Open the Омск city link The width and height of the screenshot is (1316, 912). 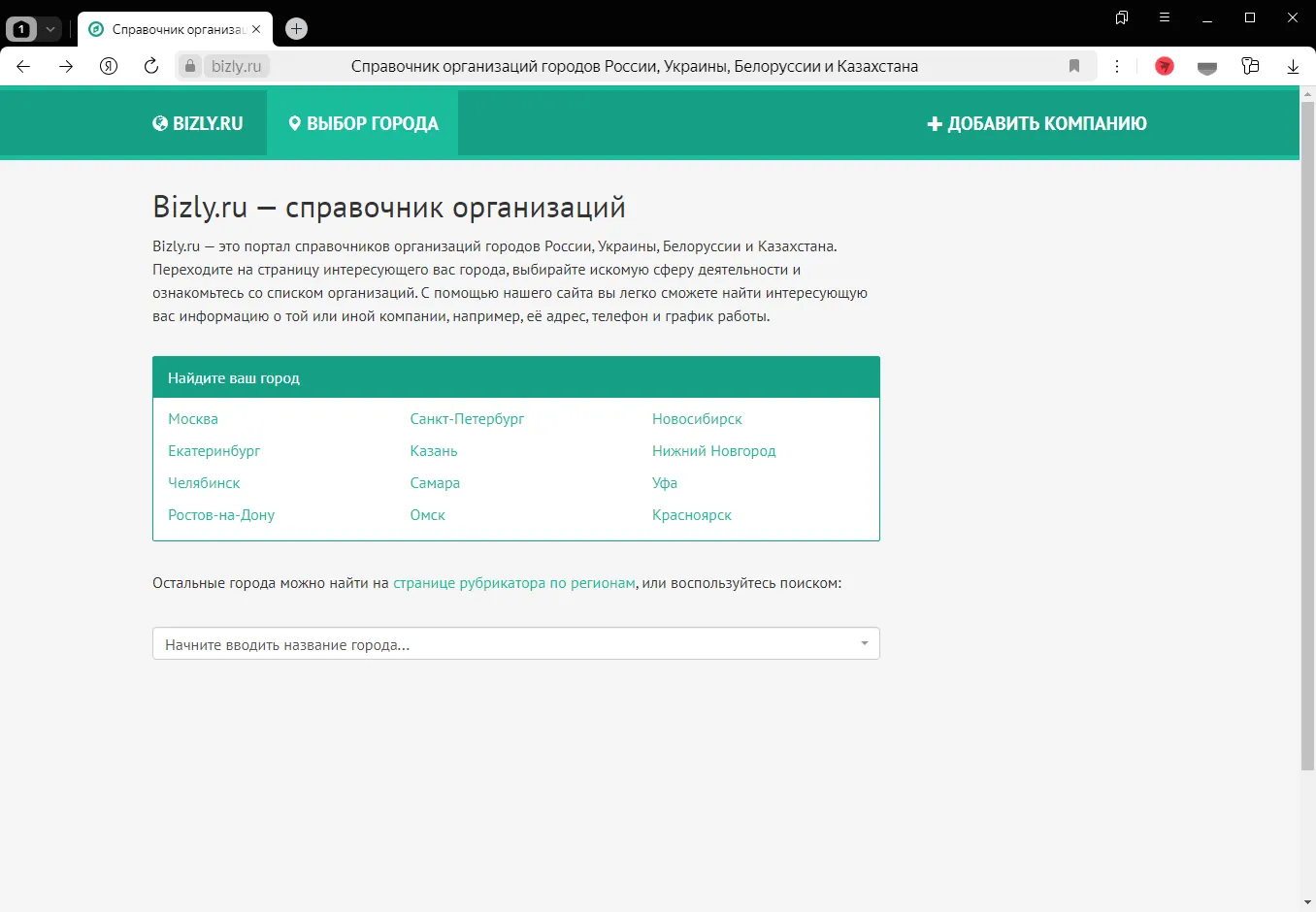tap(427, 515)
